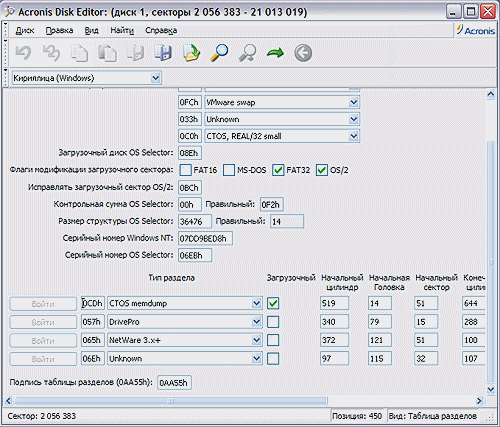Click the Acronis logo in the menu bar
The width and height of the screenshot is (500, 427).
coord(476,30)
